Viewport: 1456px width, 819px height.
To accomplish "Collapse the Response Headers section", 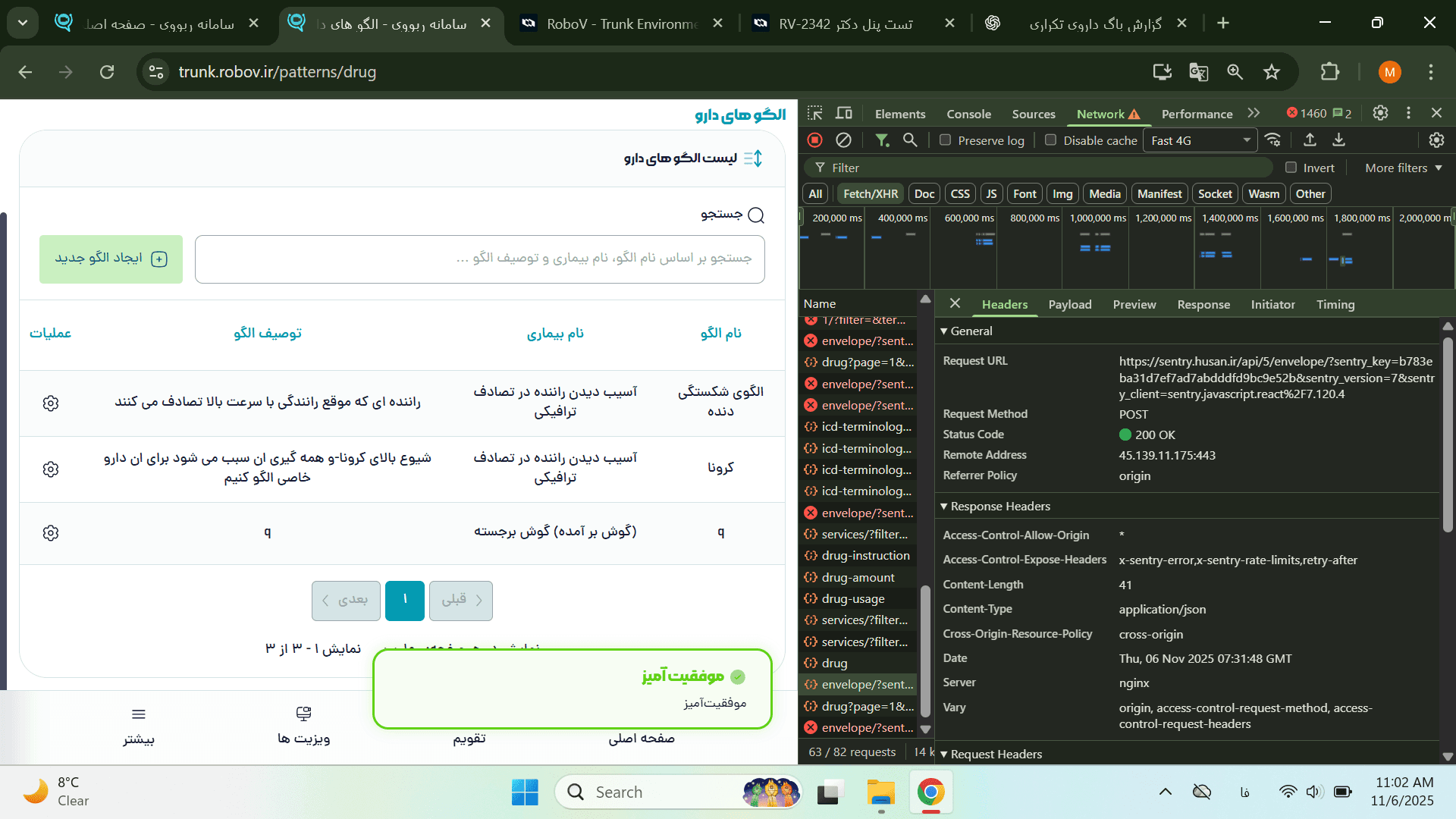I will pos(944,506).
